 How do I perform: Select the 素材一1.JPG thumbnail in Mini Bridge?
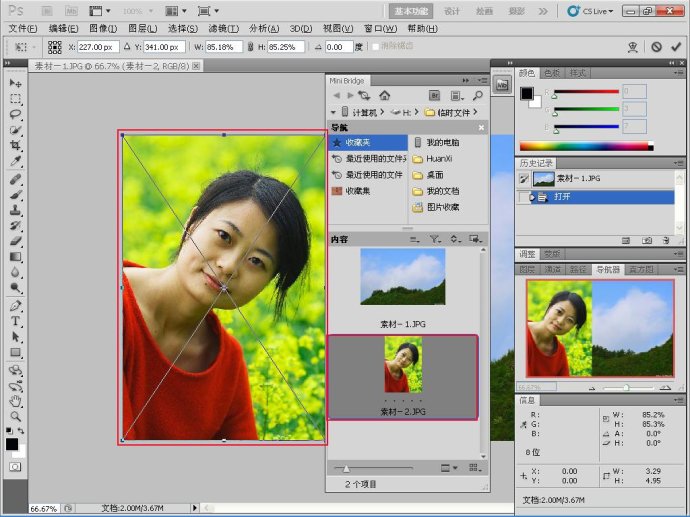402,277
